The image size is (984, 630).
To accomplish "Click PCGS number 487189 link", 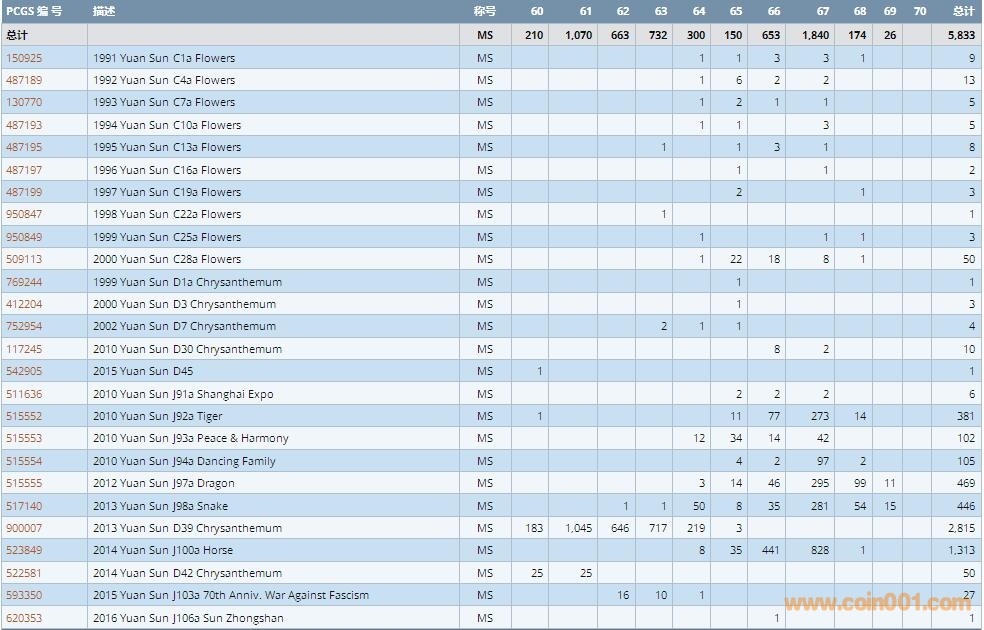I will pos(24,80).
